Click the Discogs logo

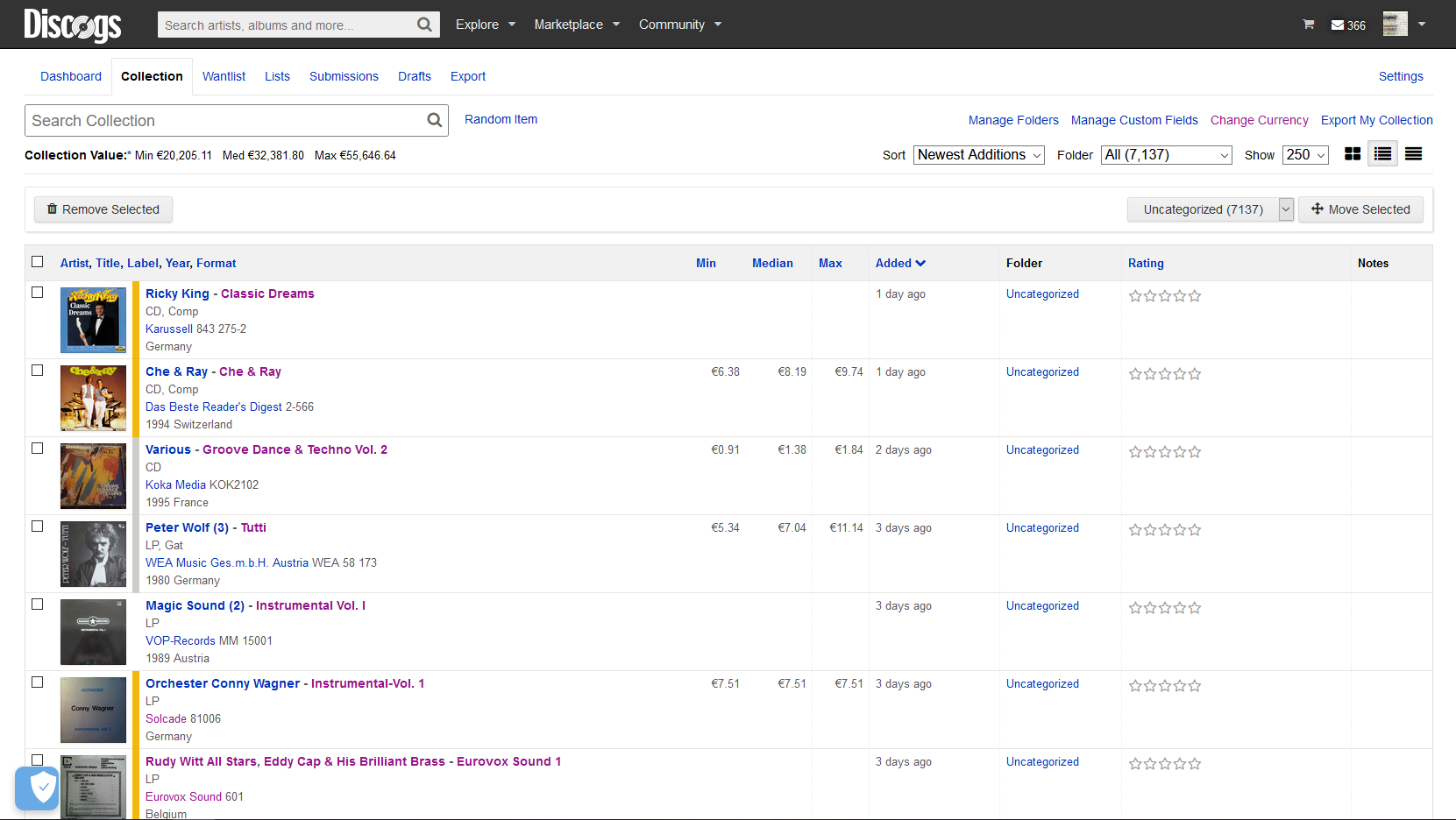click(73, 25)
